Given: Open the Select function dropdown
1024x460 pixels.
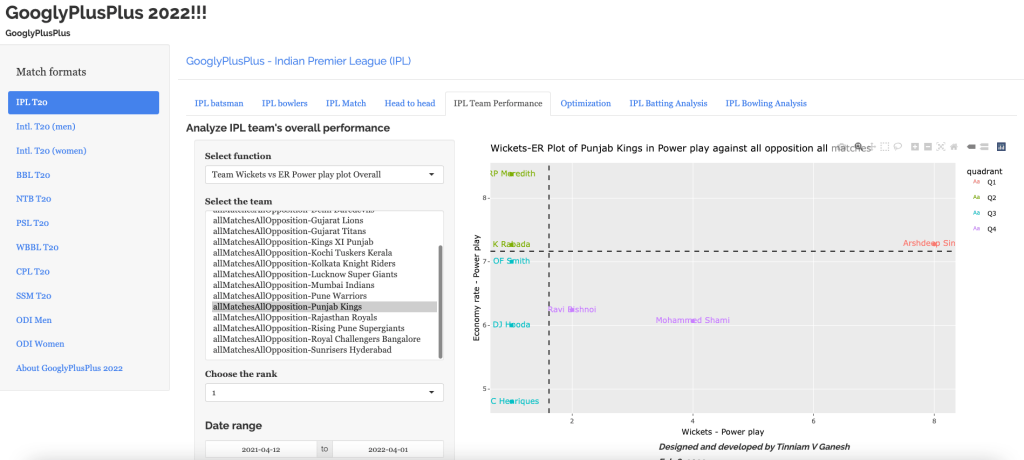Looking at the screenshot, I should [x=324, y=175].
